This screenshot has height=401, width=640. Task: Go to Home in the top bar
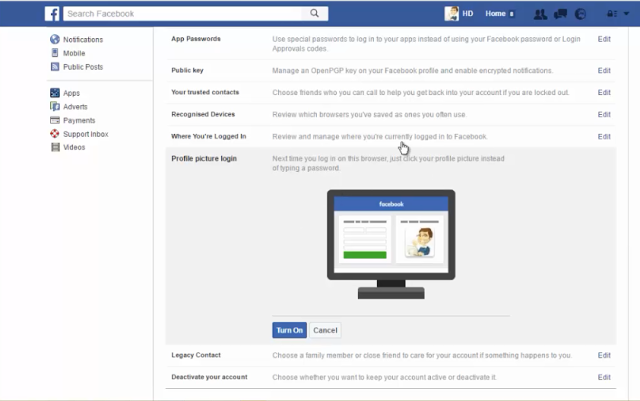coord(496,13)
